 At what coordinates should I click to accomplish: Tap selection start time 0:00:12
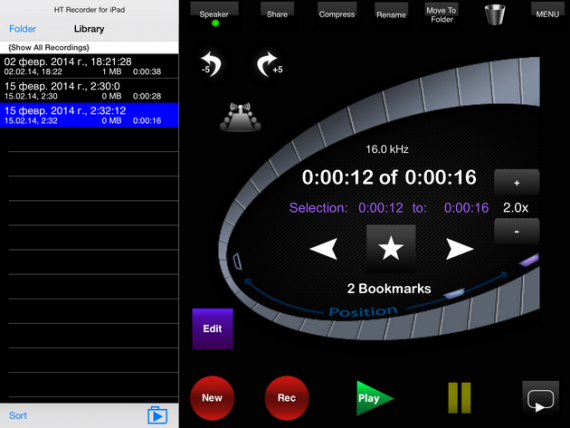[x=381, y=208]
